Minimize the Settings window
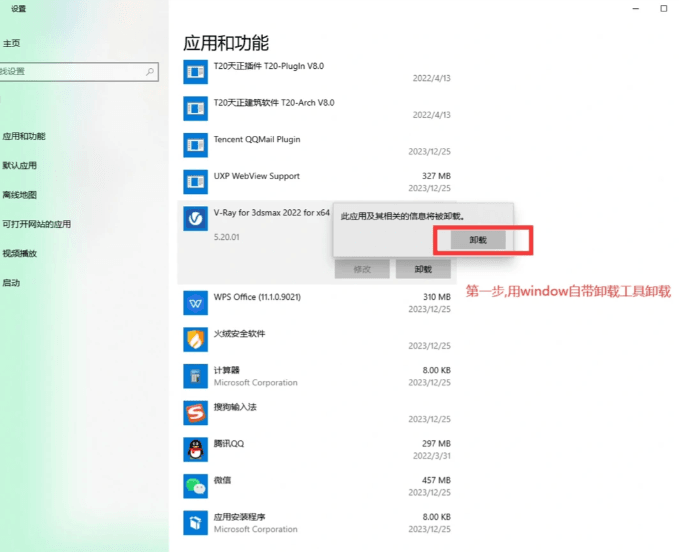This screenshot has width=679, height=552. (x=636, y=9)
